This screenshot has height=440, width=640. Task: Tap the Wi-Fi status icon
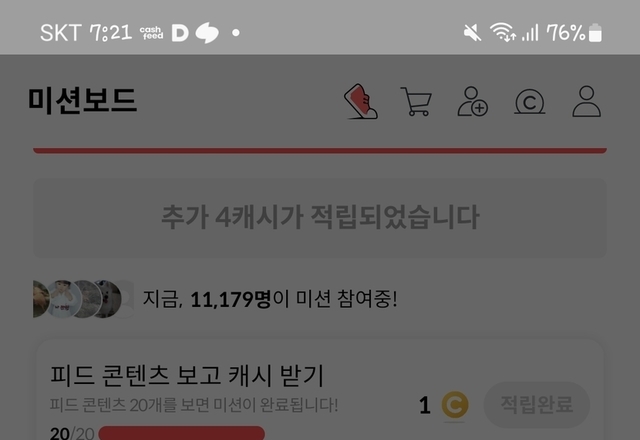502,32
